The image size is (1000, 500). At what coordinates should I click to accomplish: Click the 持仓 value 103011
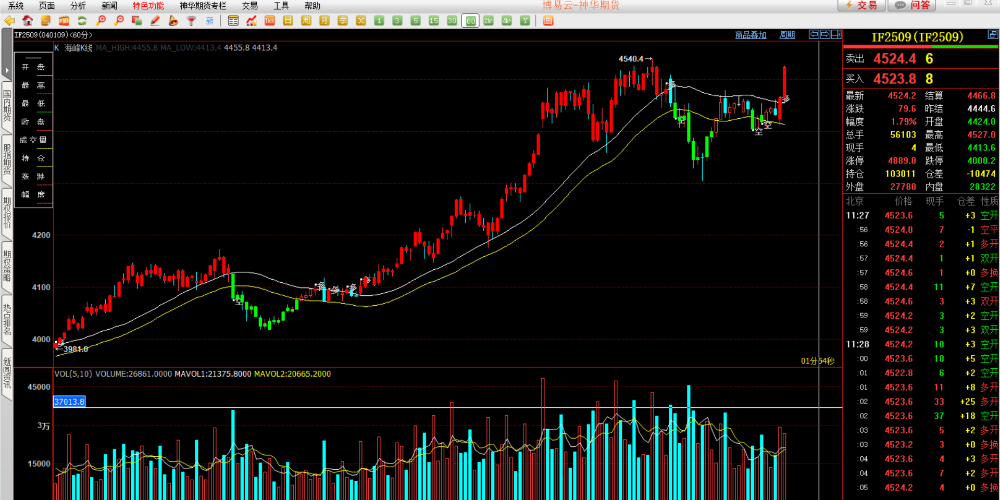coord(901,173)
